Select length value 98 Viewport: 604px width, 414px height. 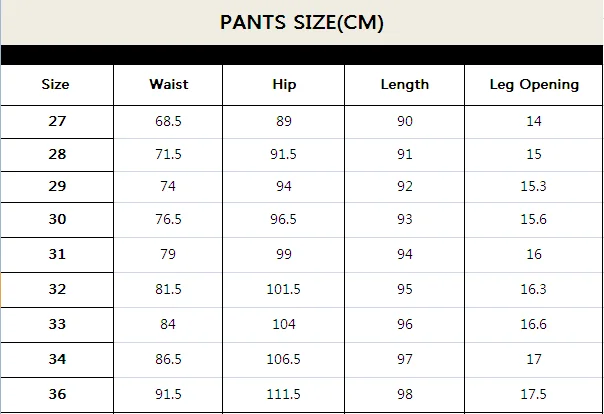point(405,394)
